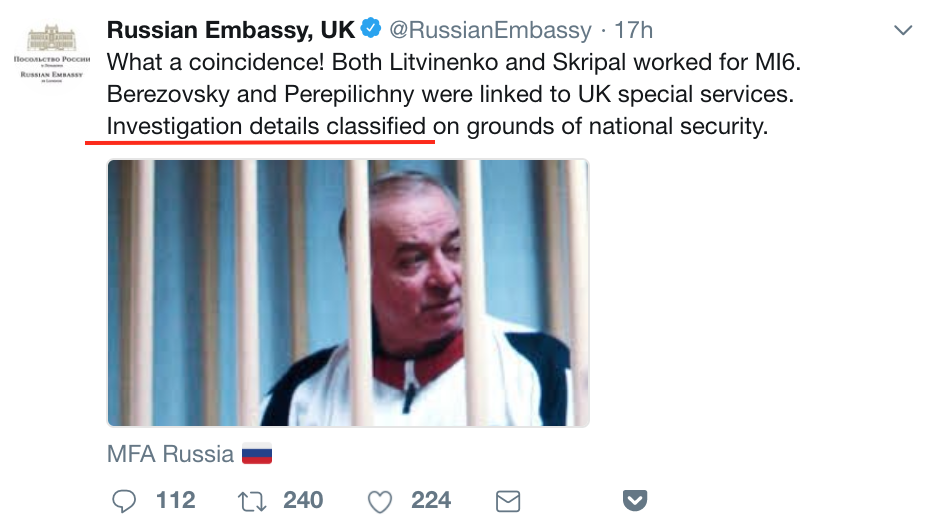This screenshot has height=528, width=934.
Task: Click the underlined "Investigation details classified" phrase
Action: [266, 127]
